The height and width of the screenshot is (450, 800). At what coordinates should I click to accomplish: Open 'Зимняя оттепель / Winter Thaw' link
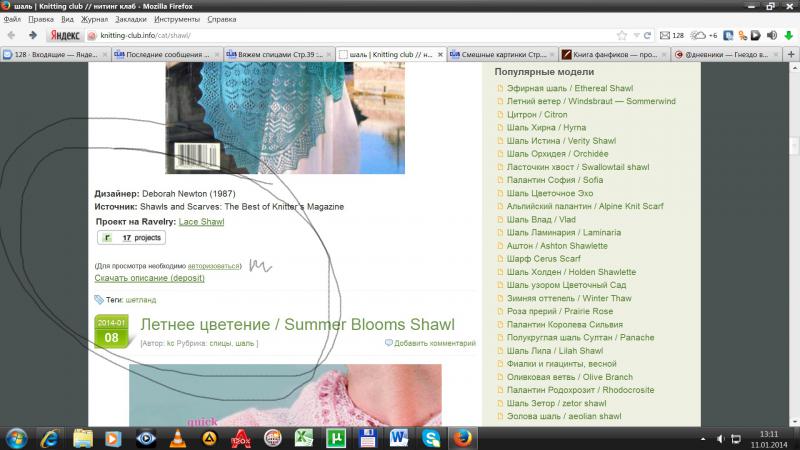click(569, 298)
